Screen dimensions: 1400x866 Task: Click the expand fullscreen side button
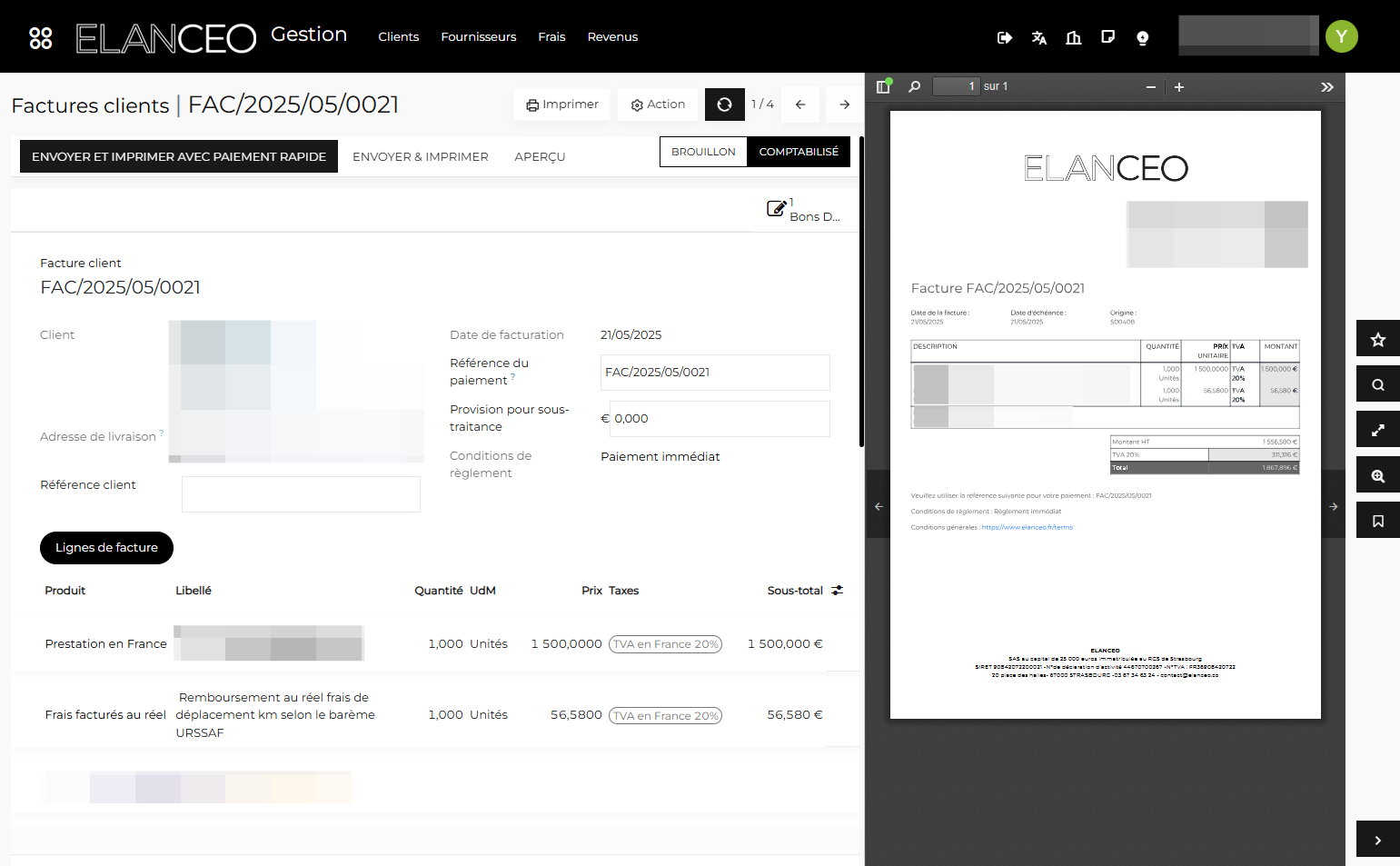(x=1378, y=429)
